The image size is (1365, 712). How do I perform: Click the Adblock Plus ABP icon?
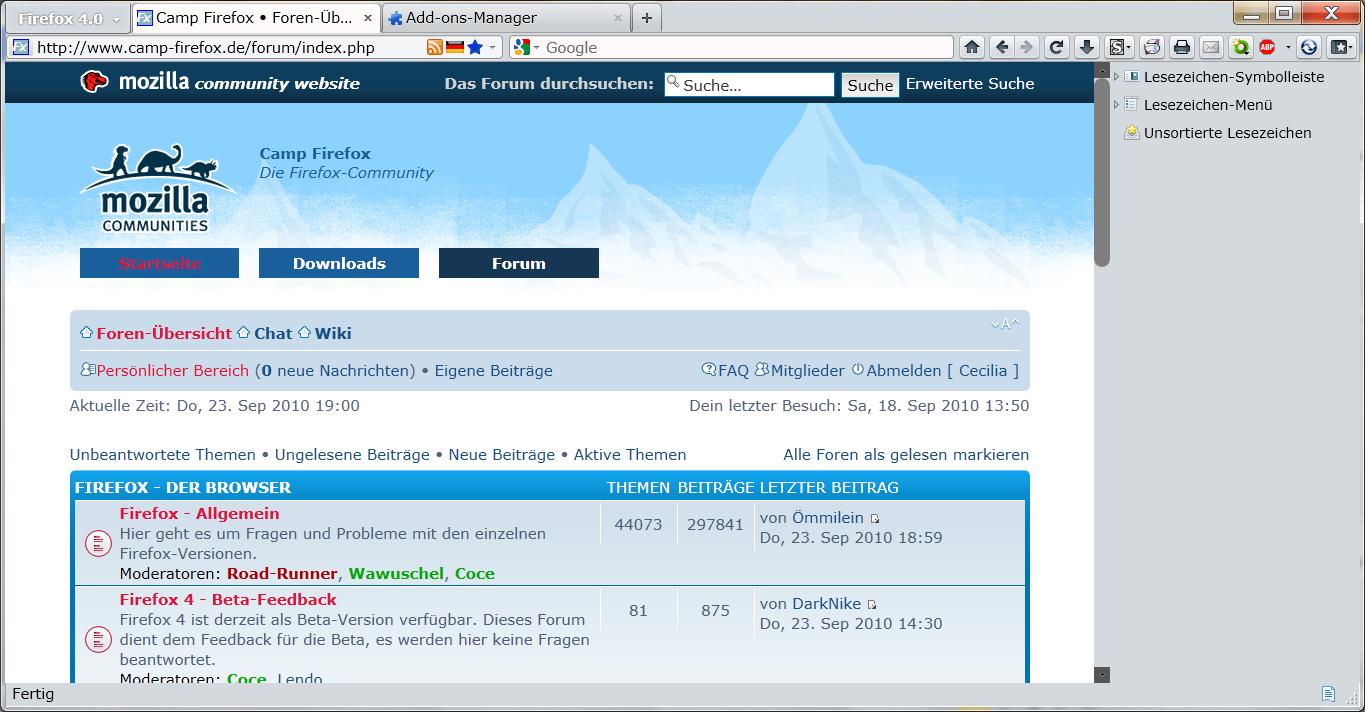(x=1268, y=47)
